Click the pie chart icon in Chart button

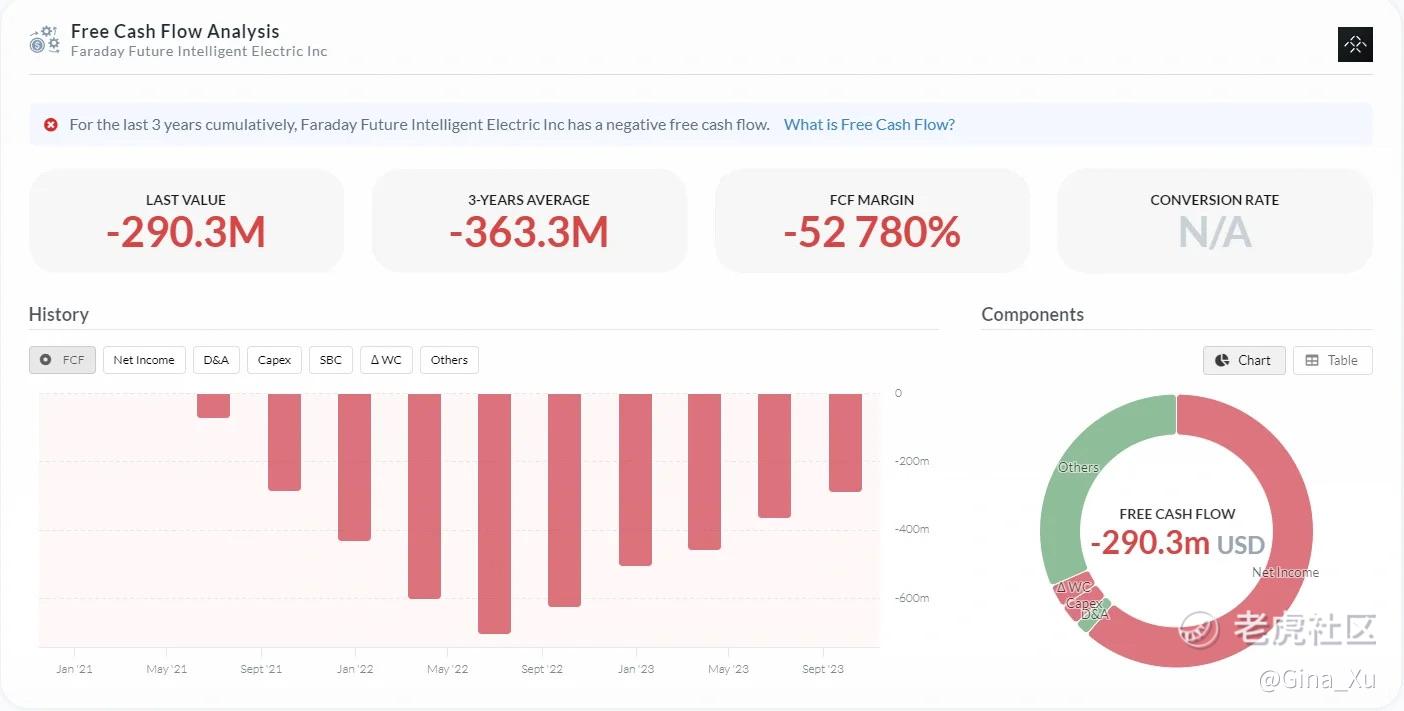1222,361
